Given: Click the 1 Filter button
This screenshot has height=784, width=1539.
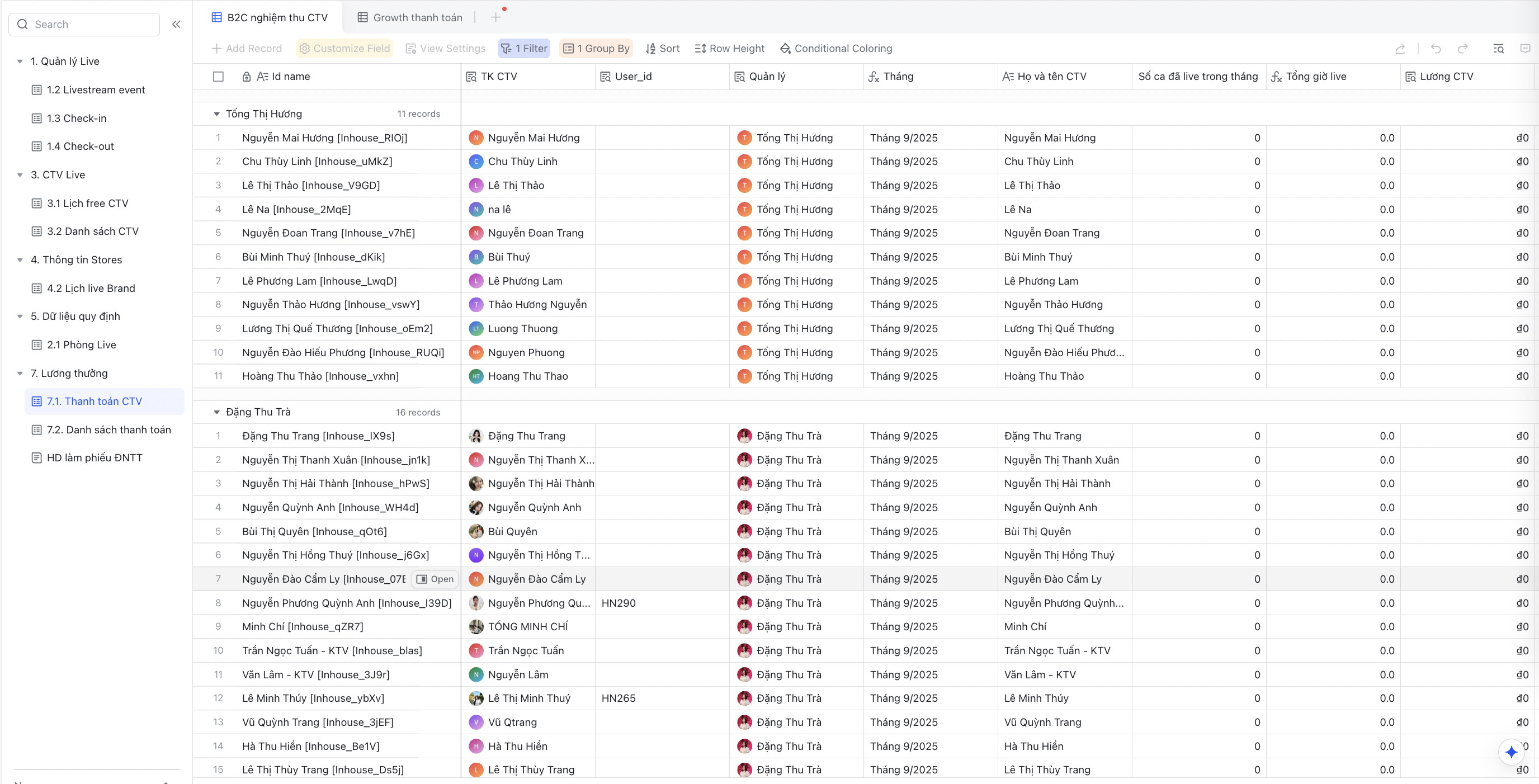Looking at the screenshot, I should 524,49.
